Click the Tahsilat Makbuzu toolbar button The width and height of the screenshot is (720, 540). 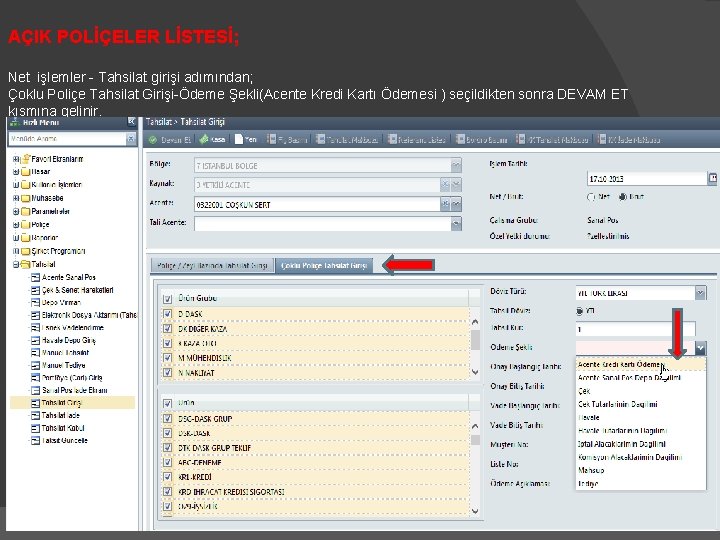coord(347,140)
